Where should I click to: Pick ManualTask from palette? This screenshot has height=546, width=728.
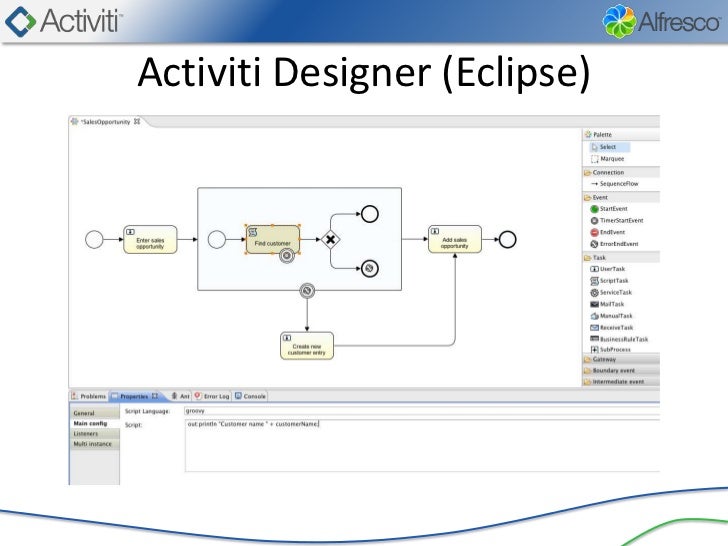[611, 316]
